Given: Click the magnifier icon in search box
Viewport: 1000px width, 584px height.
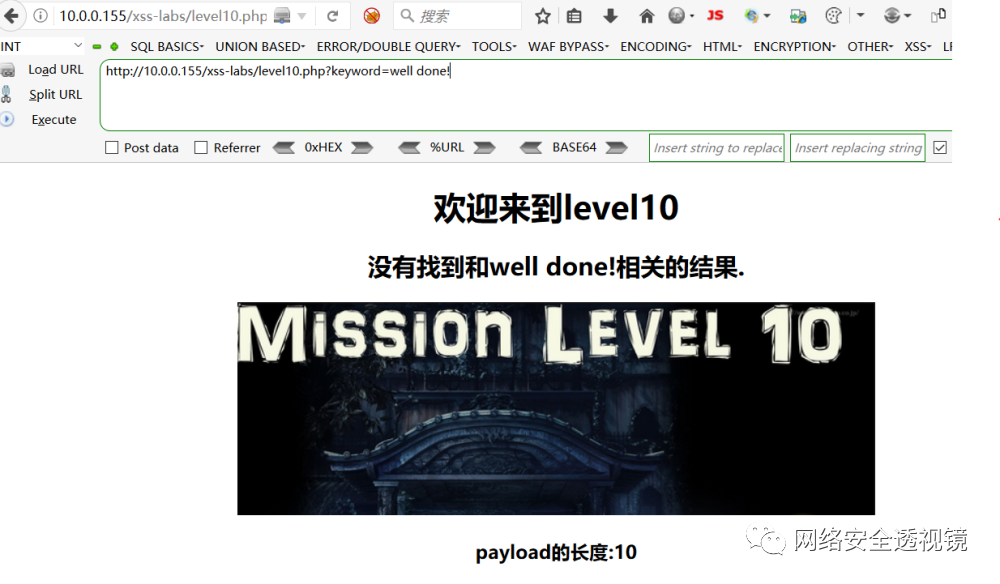Looking at the screenshot, I should tap(407, 15).
